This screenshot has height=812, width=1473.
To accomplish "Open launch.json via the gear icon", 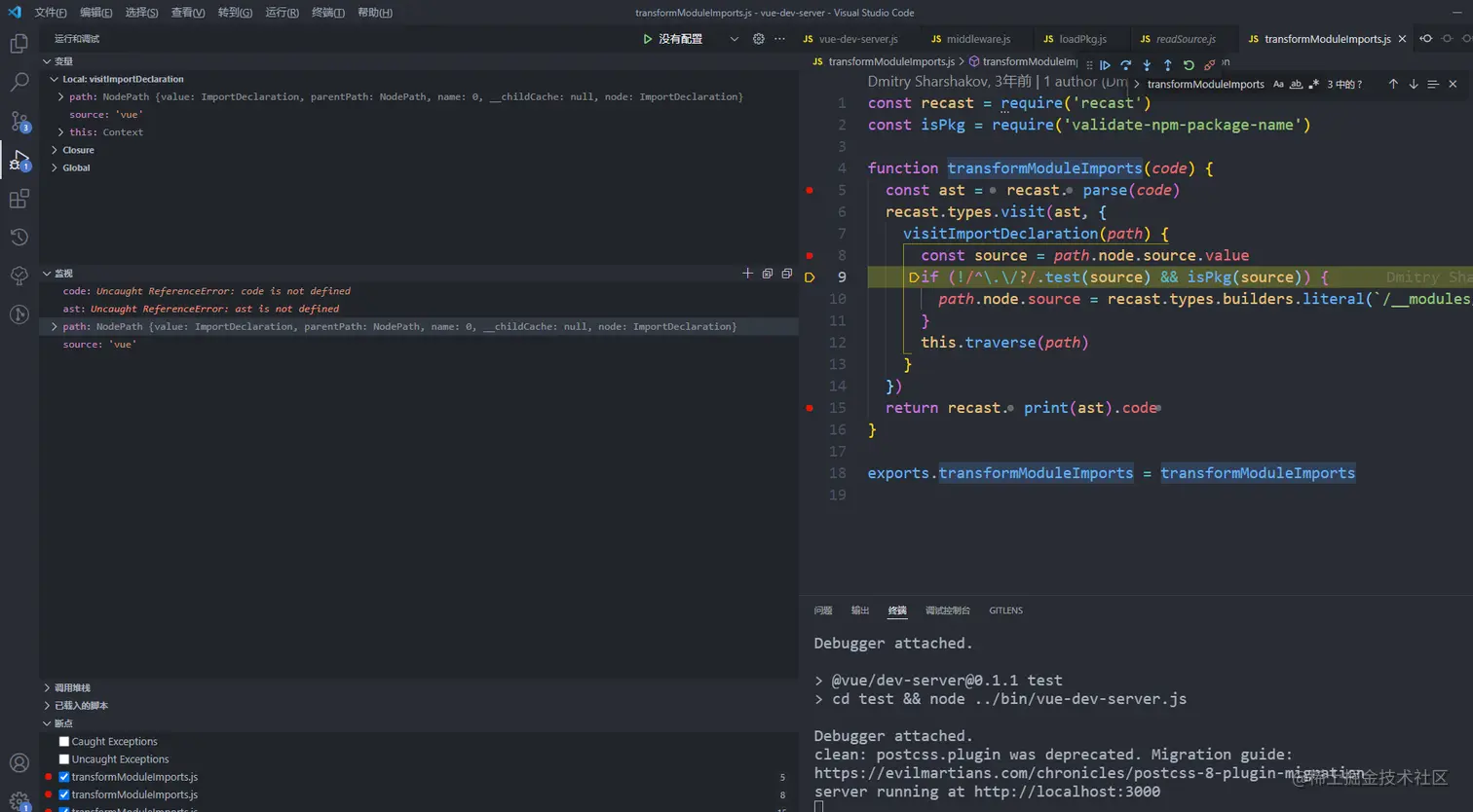I will [759, 39].
